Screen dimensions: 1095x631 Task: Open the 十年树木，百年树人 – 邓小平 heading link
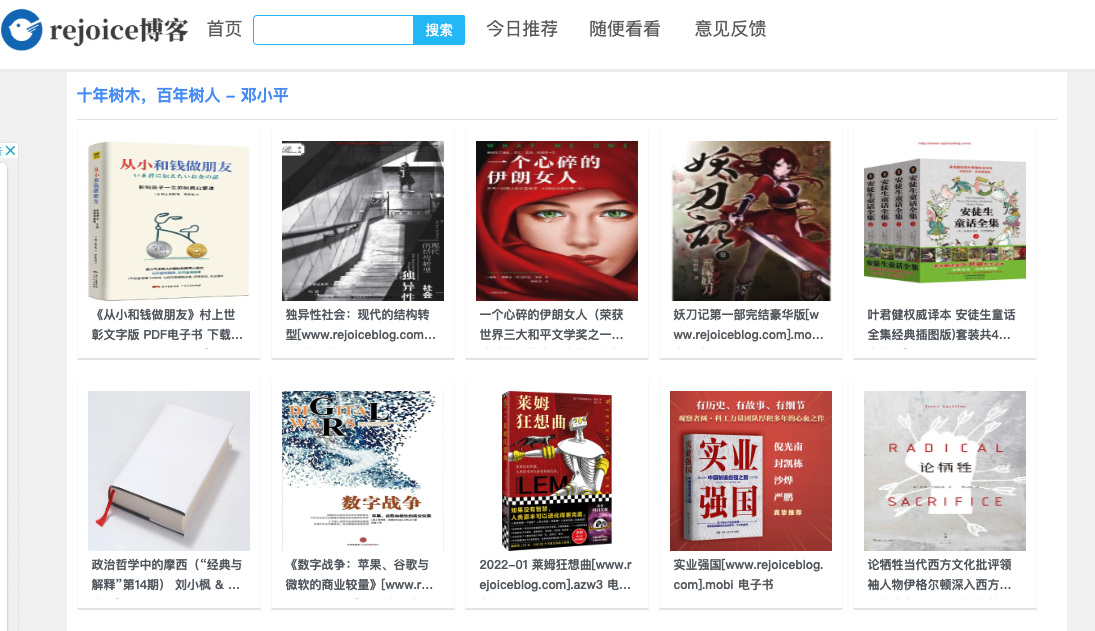[182, 95]
